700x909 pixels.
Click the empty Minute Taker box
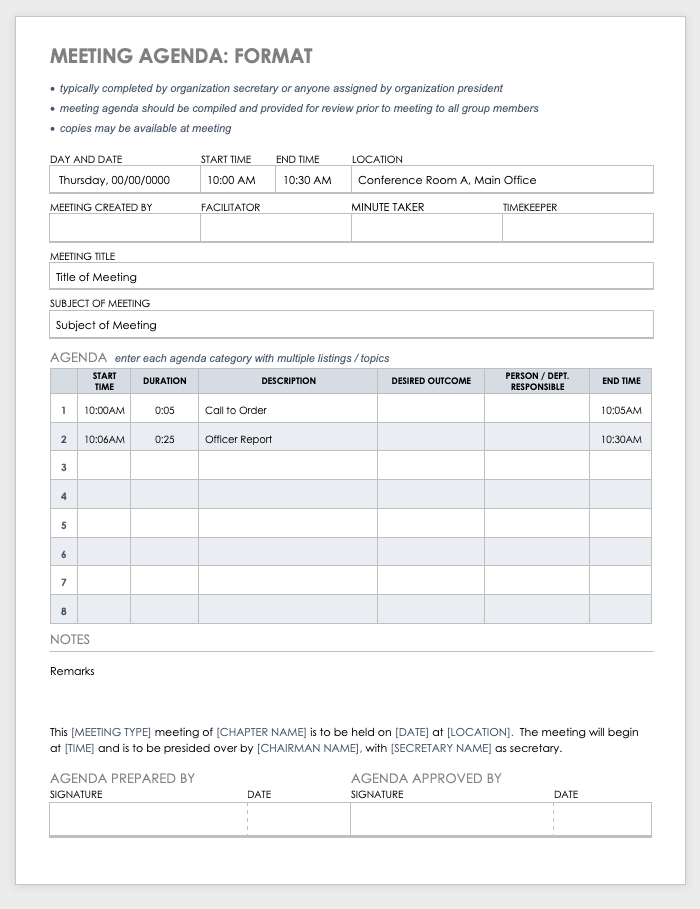tap(427, 228)
